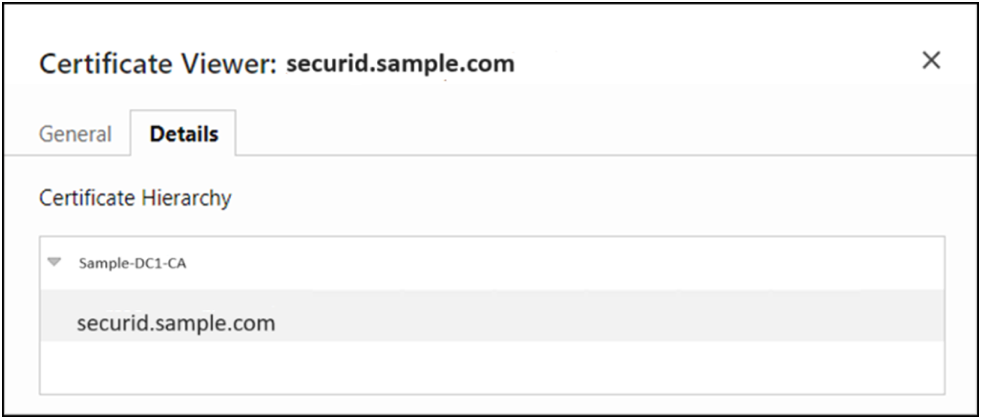
Task: Collapse the Sample-DC1-CA hierarchy triangle
Action: point(54,263)
